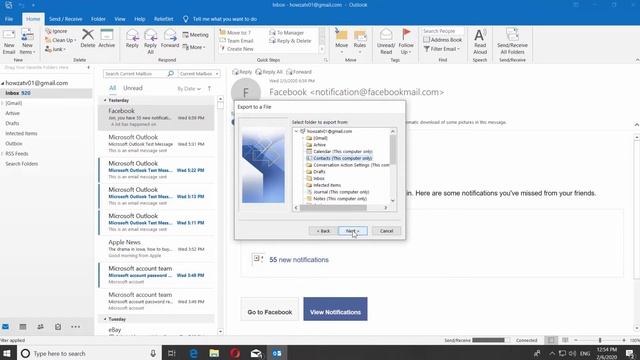Expand RSS Feeds in the folder pane
Viewport: 640px width, 360px height.
click(x=2, y=154)
